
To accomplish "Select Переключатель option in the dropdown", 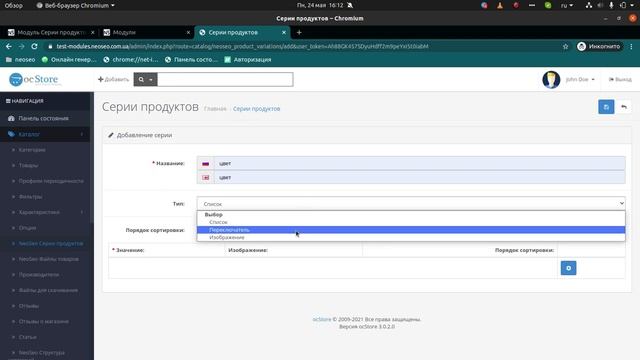I will pyautogui.click(x=411, y=230).
